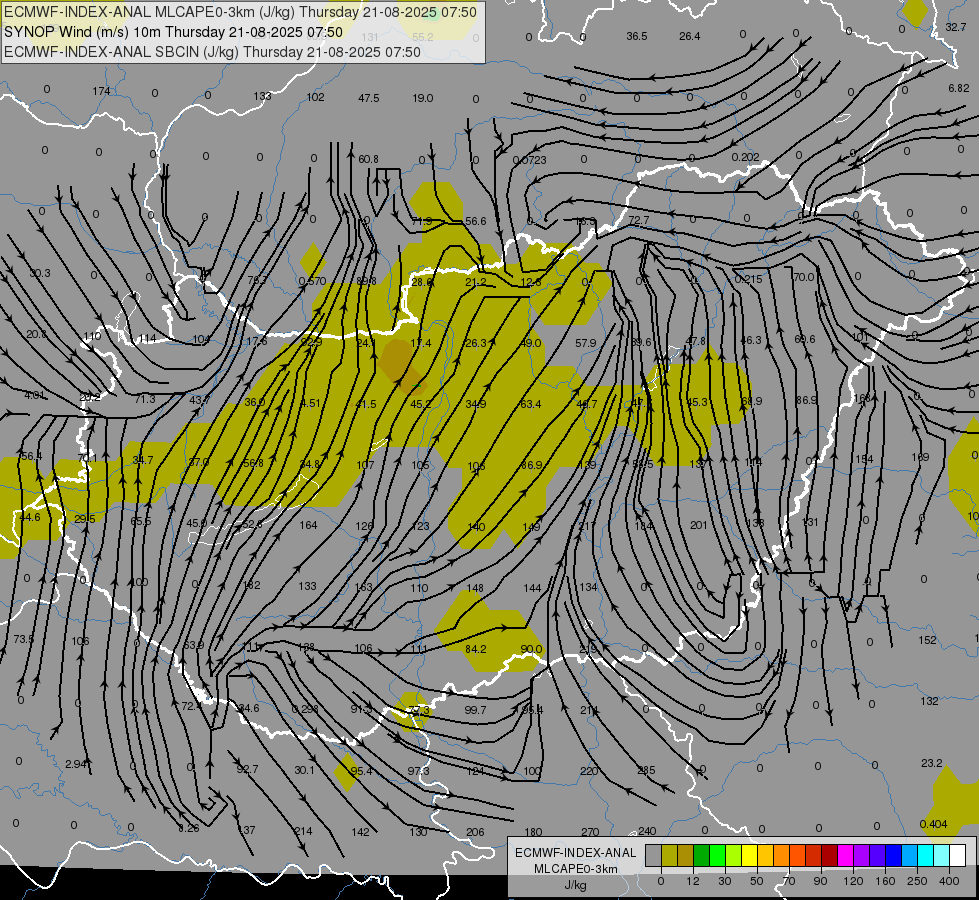Click the legend scale label '400'

[949, 881]
